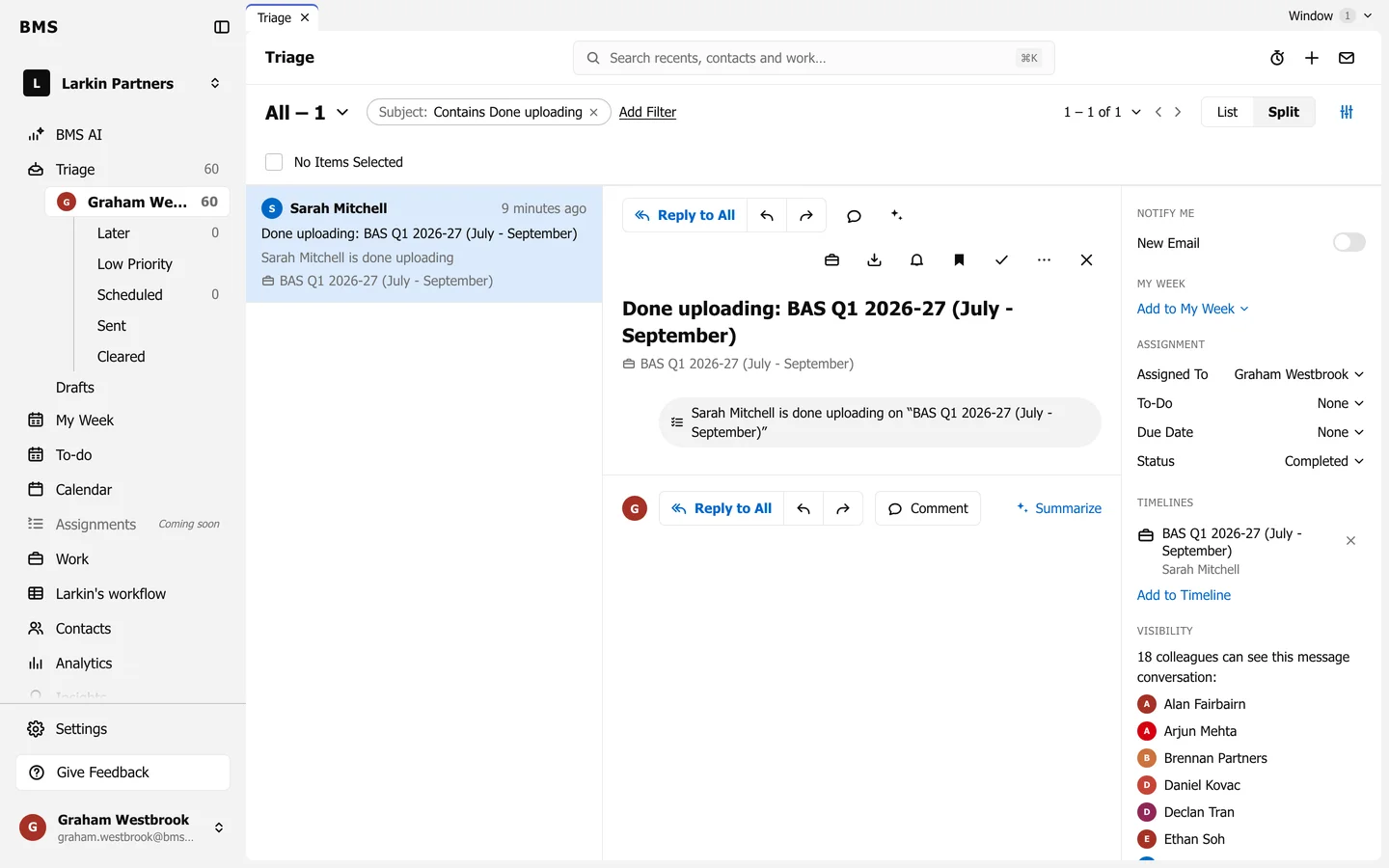This screenshot has width=1389, height=868.
Task: Open Contacts in sidebar
Action: pyautogui.click(x=123, y=629)
